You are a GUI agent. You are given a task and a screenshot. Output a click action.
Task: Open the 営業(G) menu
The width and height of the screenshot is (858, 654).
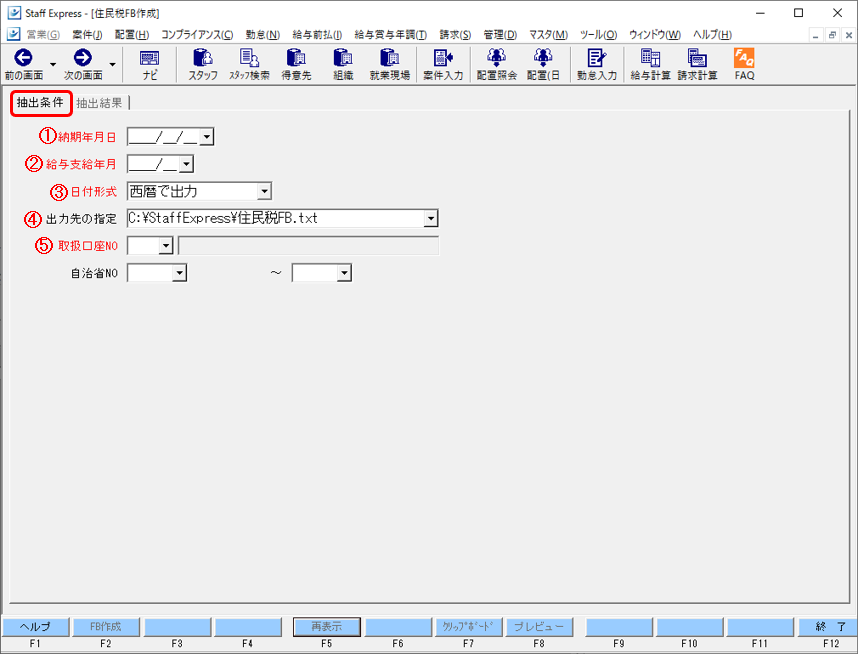click(x=43, y=35)
